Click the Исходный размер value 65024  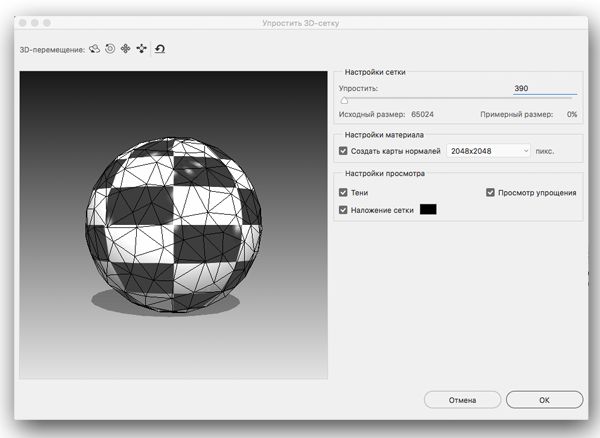click(422, 114)
